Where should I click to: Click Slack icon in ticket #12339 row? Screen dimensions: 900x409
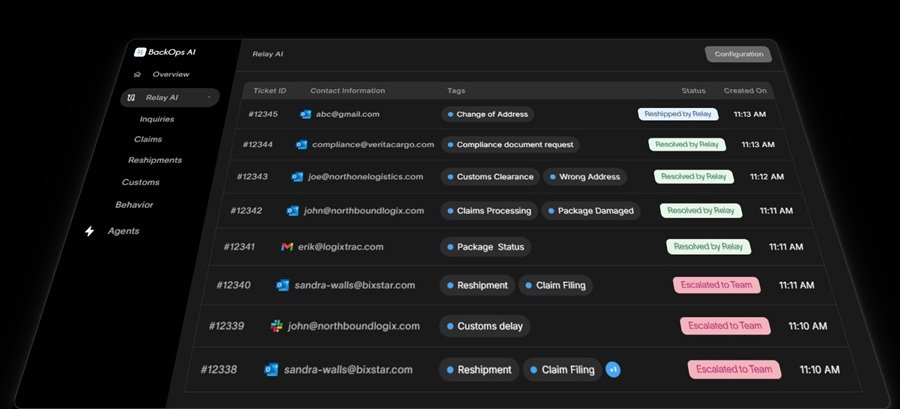277,326
